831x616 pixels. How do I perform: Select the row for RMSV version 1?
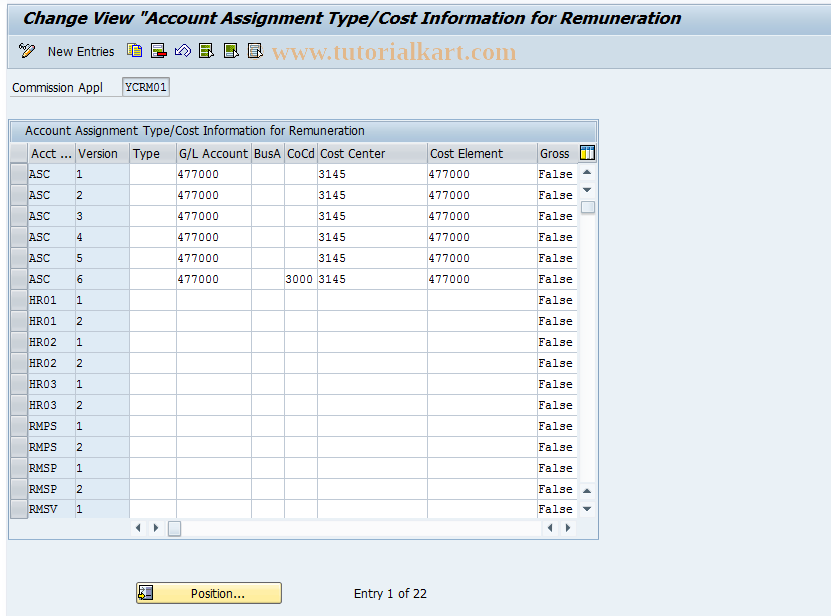coord(17,509)
